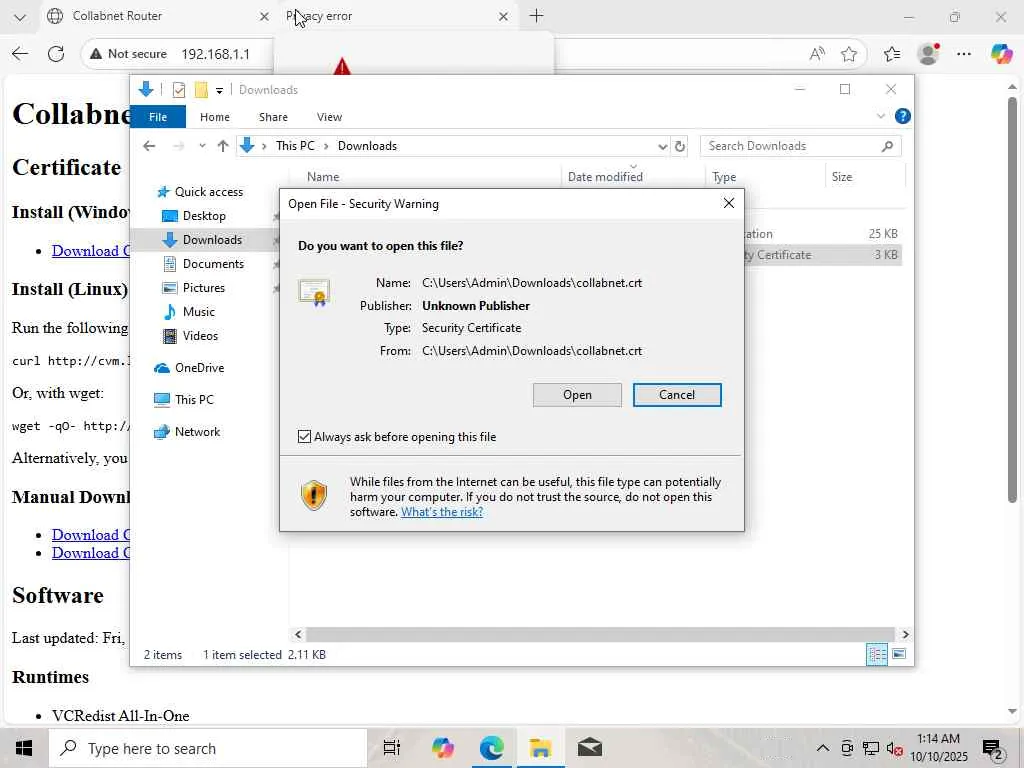Open Task View on taskbar
Viewport: 1024px width, 768px height.
(391, 748)
